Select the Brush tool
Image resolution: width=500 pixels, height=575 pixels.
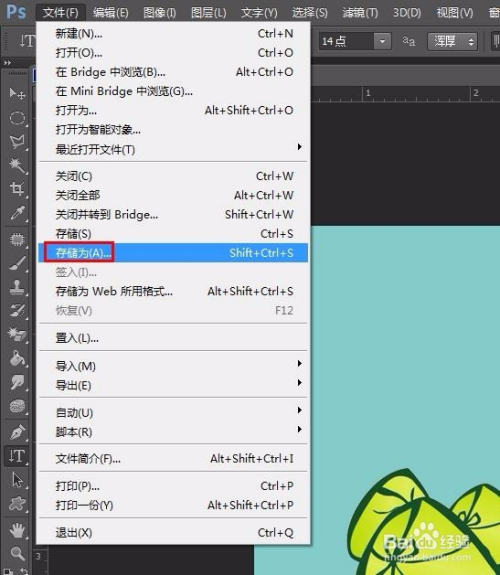17,263
